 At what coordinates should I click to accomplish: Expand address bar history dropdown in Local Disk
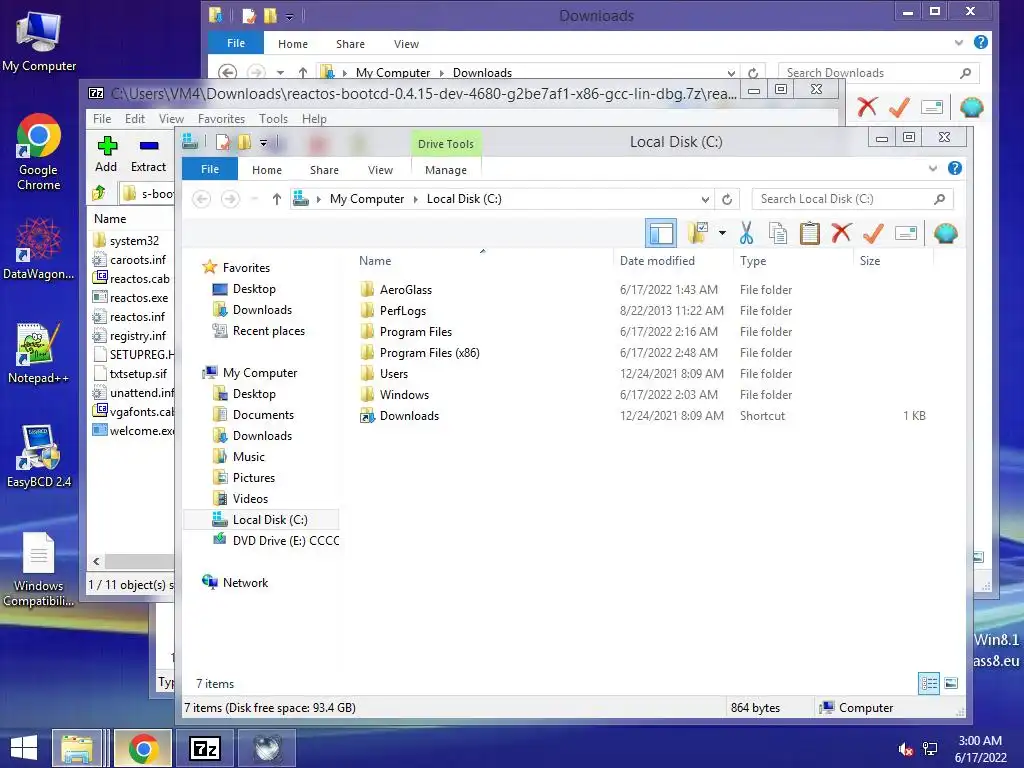point(705,199)
